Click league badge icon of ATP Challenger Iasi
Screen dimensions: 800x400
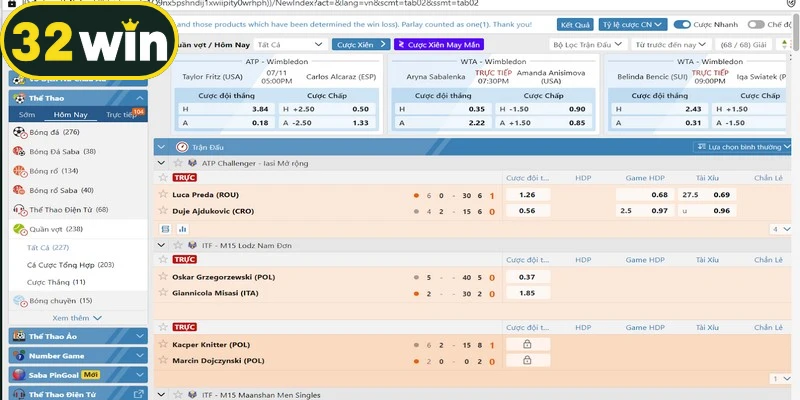192,163
